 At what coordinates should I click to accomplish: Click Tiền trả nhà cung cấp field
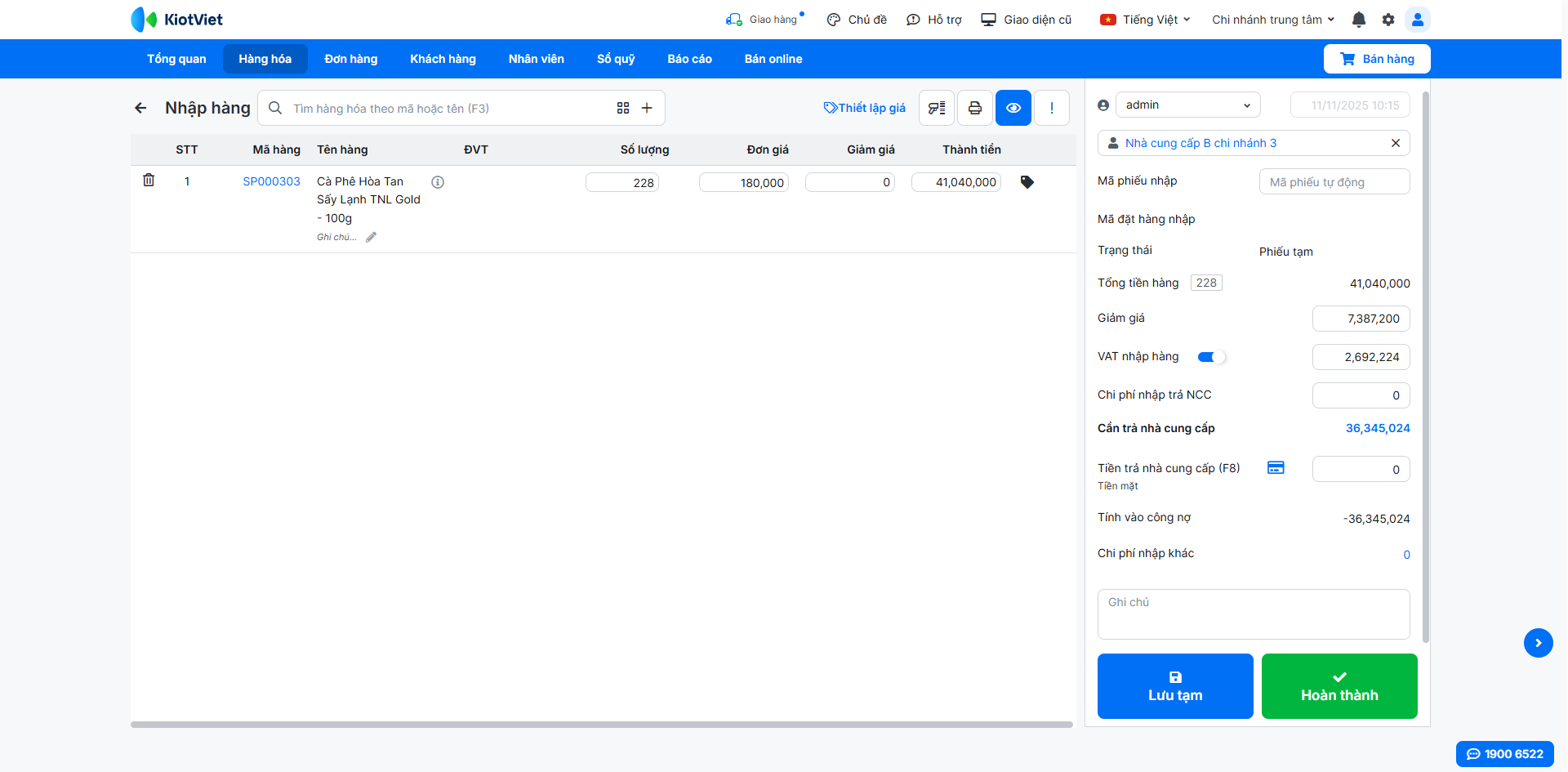(1361, 469)
